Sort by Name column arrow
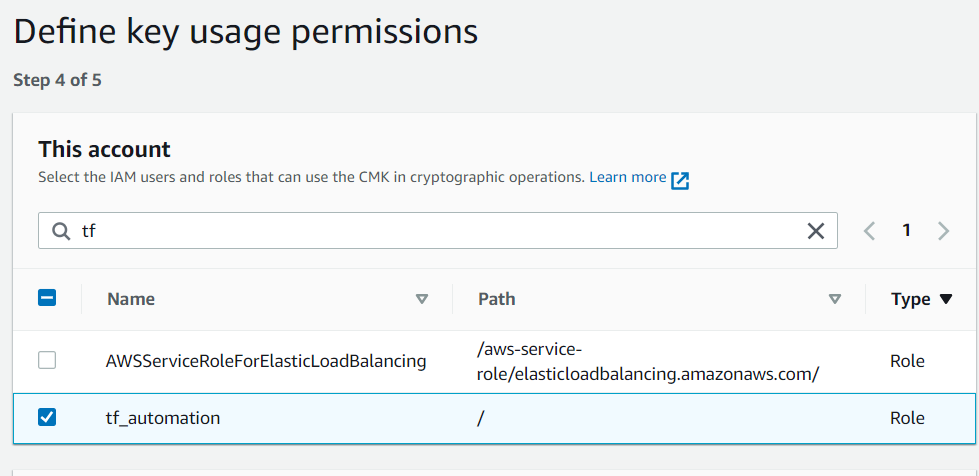Image resolution: width=979 pixels, height=476 pixels. (x=421, y=299)
